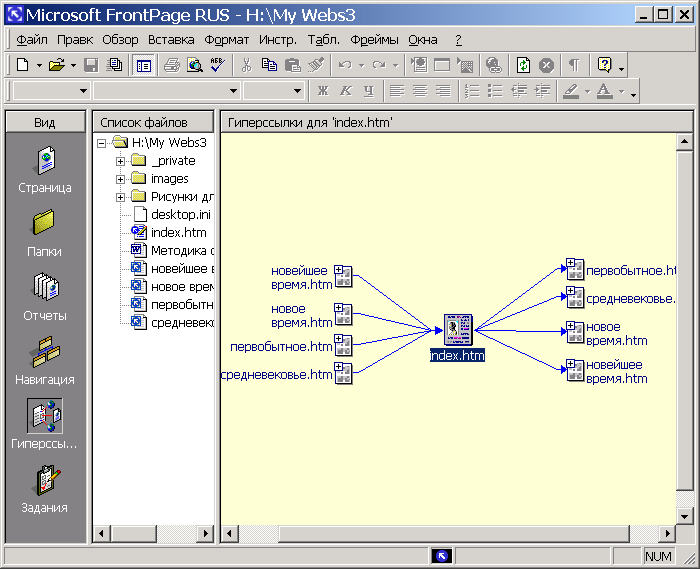Click the Copy toolbar icon
The image size is (700, 569).
(269, 65)
